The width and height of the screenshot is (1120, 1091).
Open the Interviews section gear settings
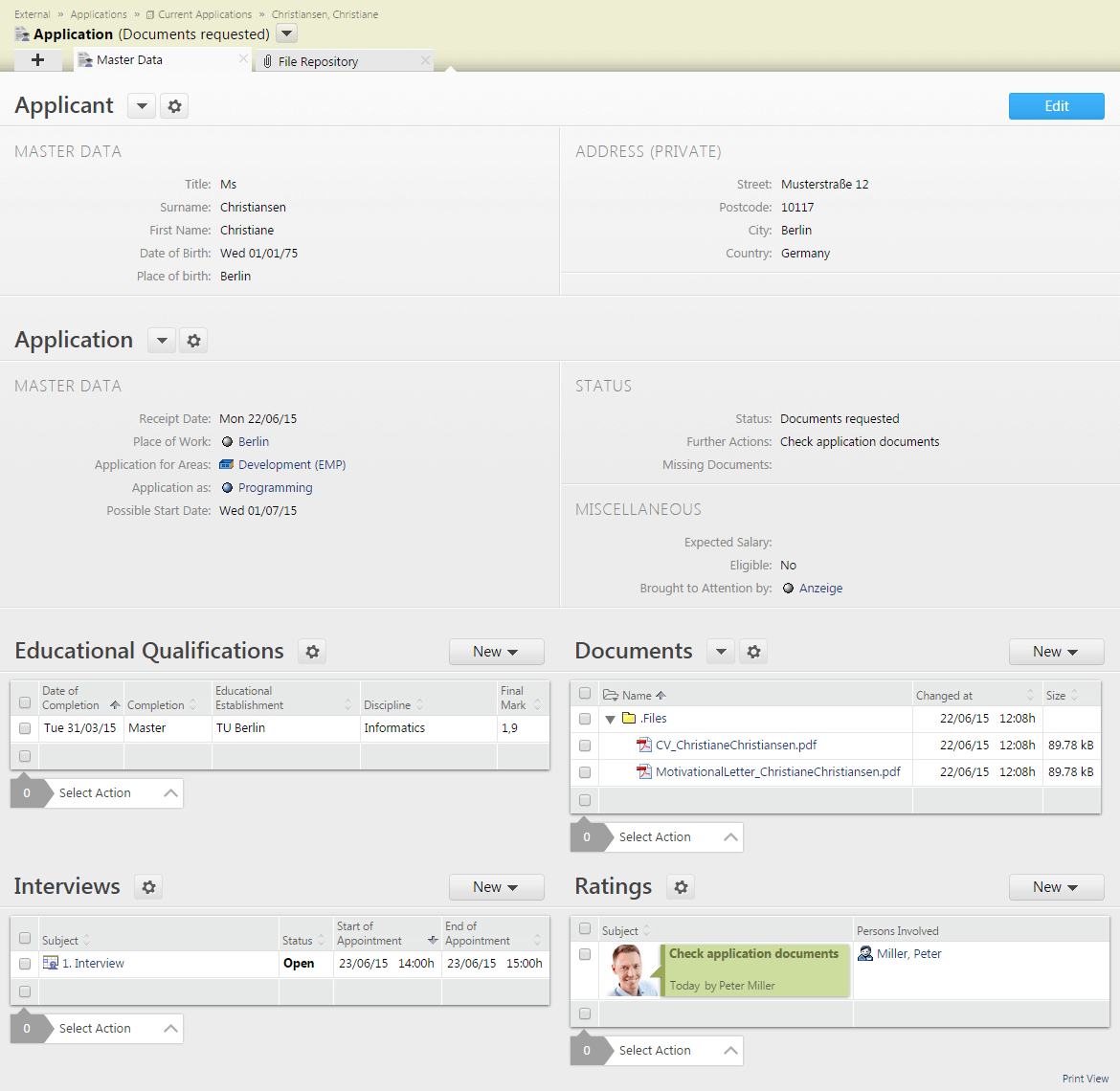[x=148, y=887]
